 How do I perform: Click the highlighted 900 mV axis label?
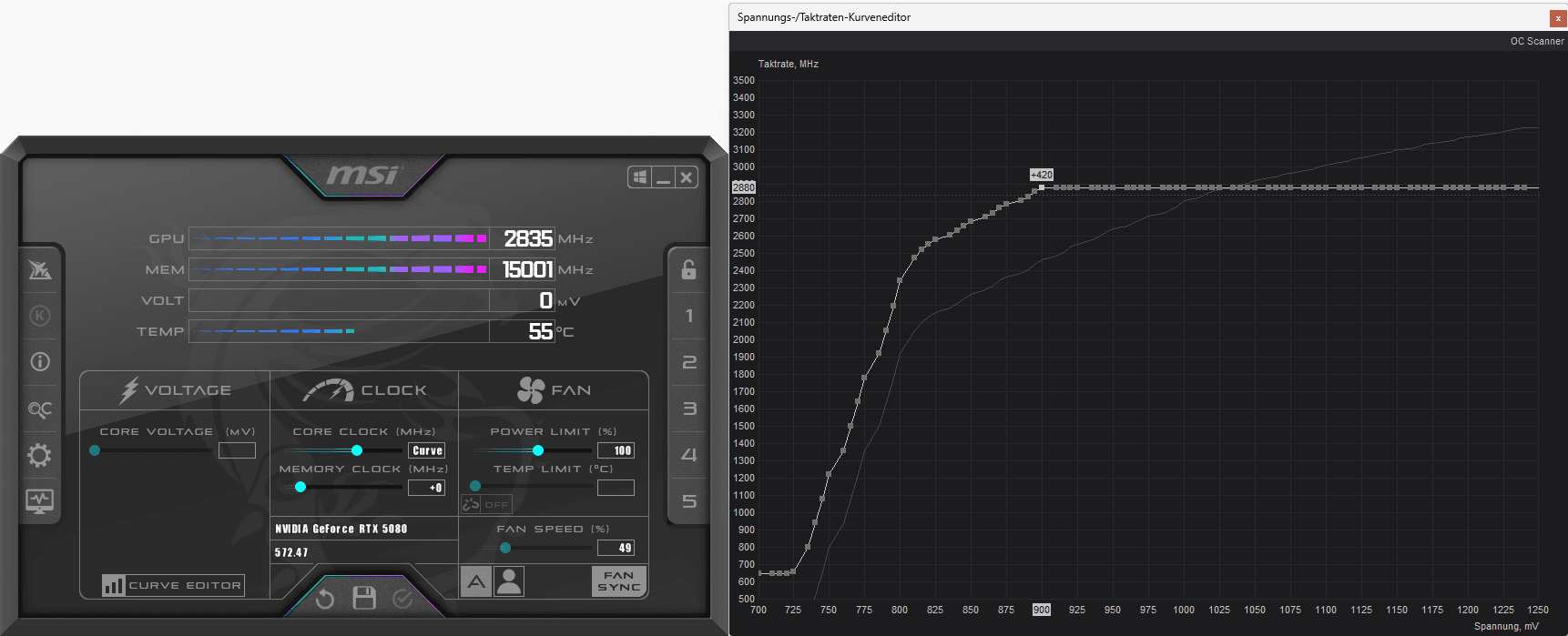pyautogui.click(x=1042, y=610)
